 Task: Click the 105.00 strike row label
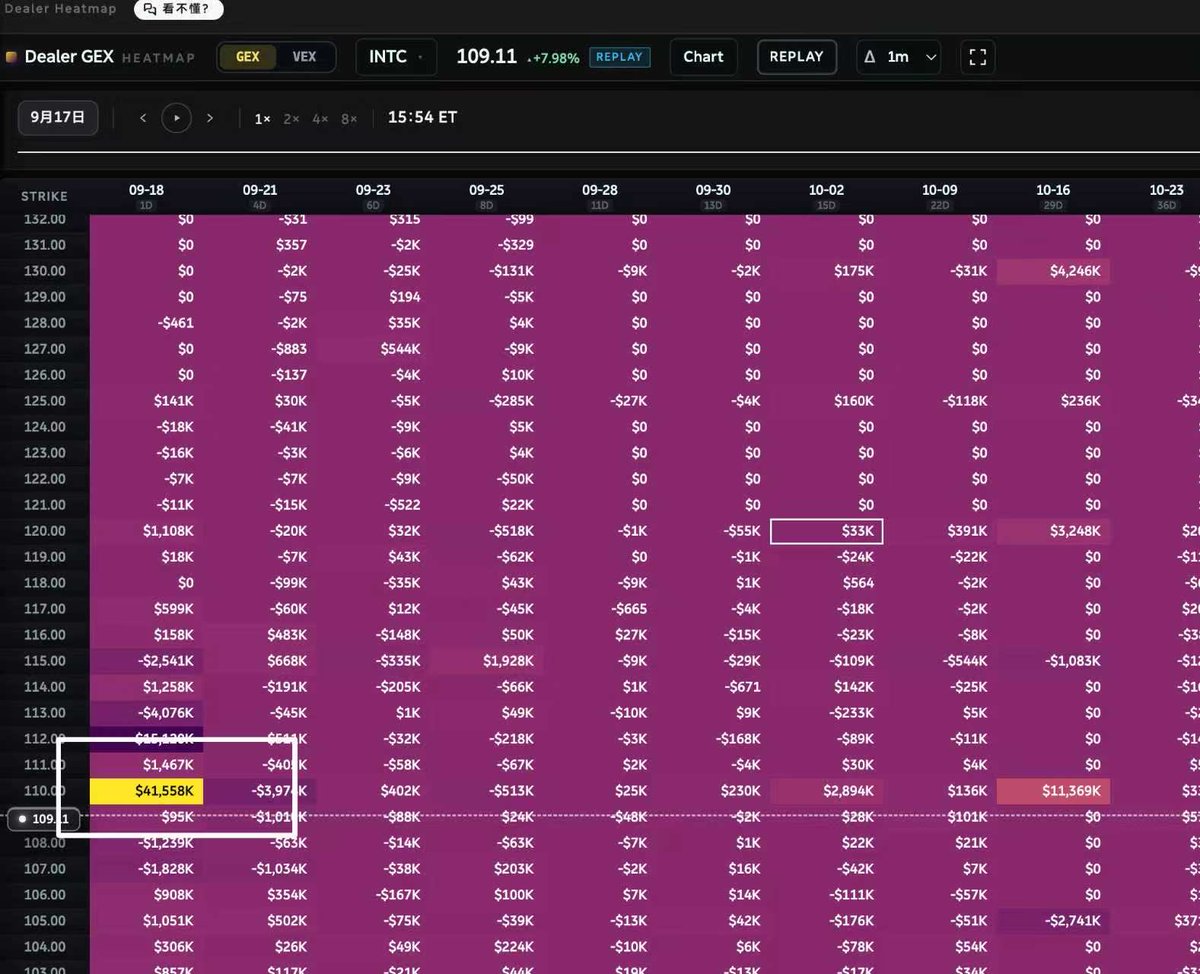44,921
